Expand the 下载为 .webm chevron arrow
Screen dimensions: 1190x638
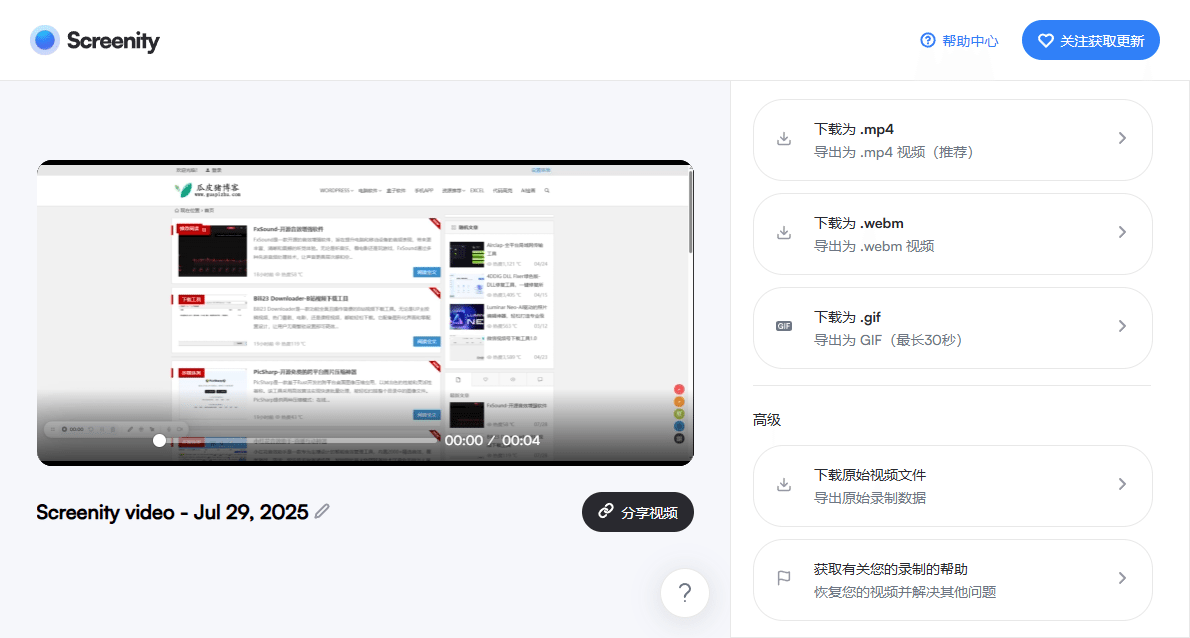[x=1122, y=232]
